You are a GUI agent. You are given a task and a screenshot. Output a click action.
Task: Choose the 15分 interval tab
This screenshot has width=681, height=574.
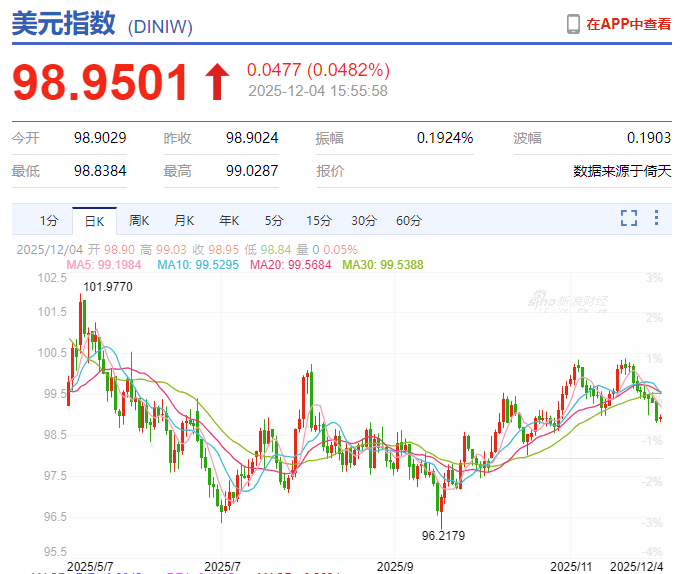318,220
